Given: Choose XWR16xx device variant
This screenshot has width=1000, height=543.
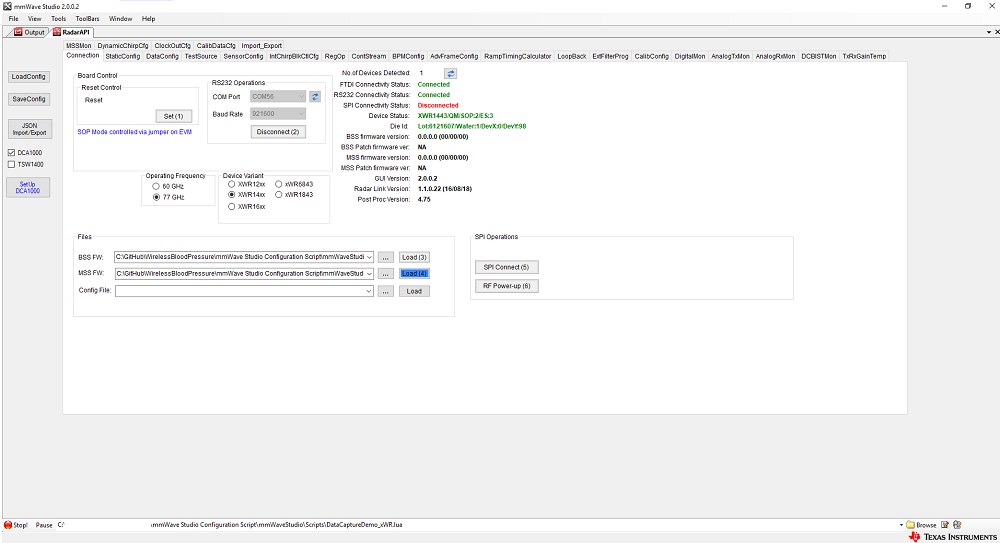Looking at the screenshot, I should [232, 207].
